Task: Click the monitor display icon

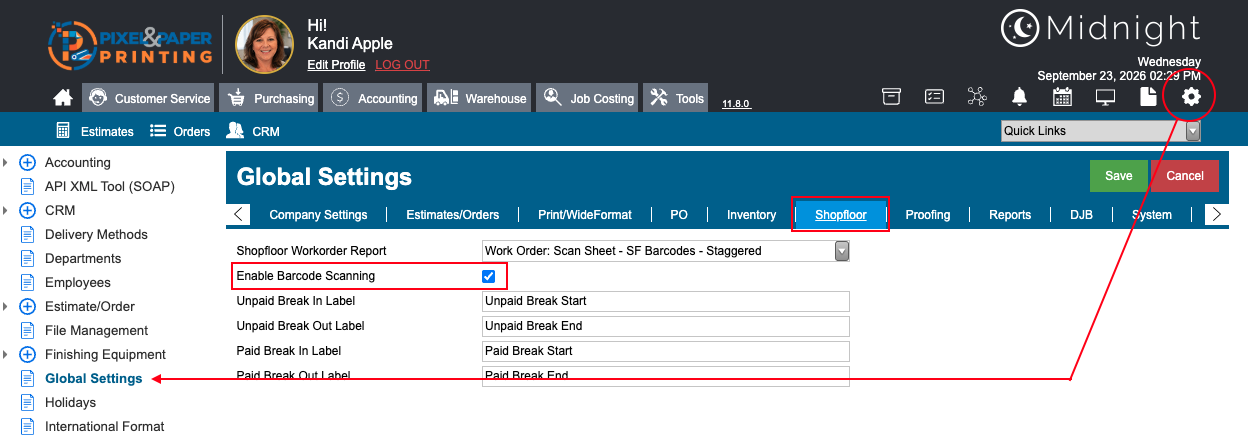Action: pos(1105,97)
